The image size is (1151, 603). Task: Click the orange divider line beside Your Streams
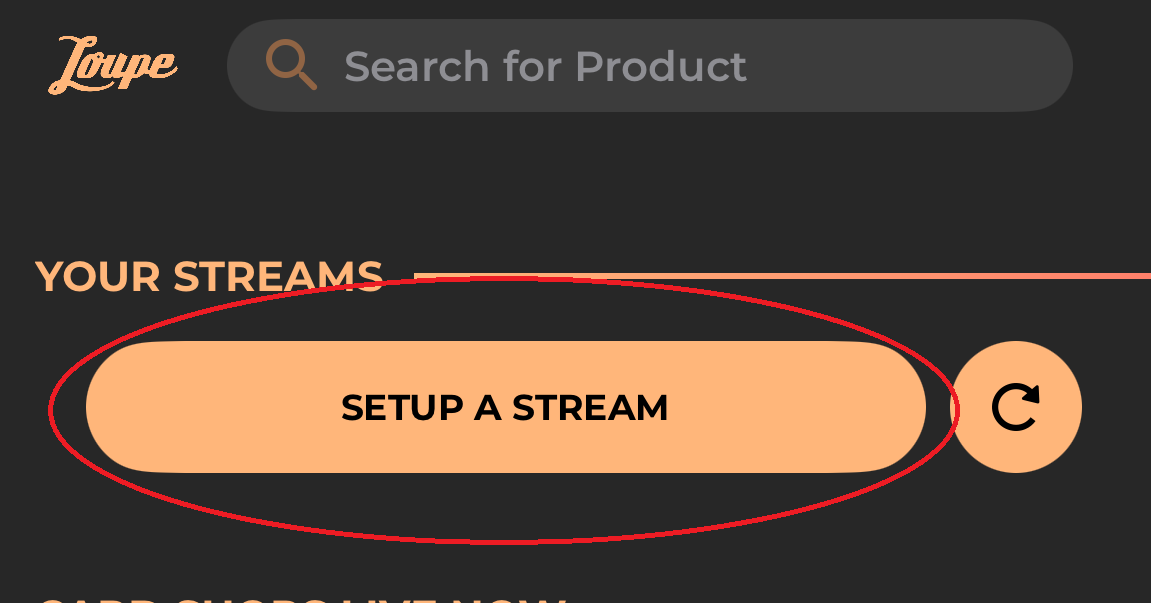(x=780, y=275)
